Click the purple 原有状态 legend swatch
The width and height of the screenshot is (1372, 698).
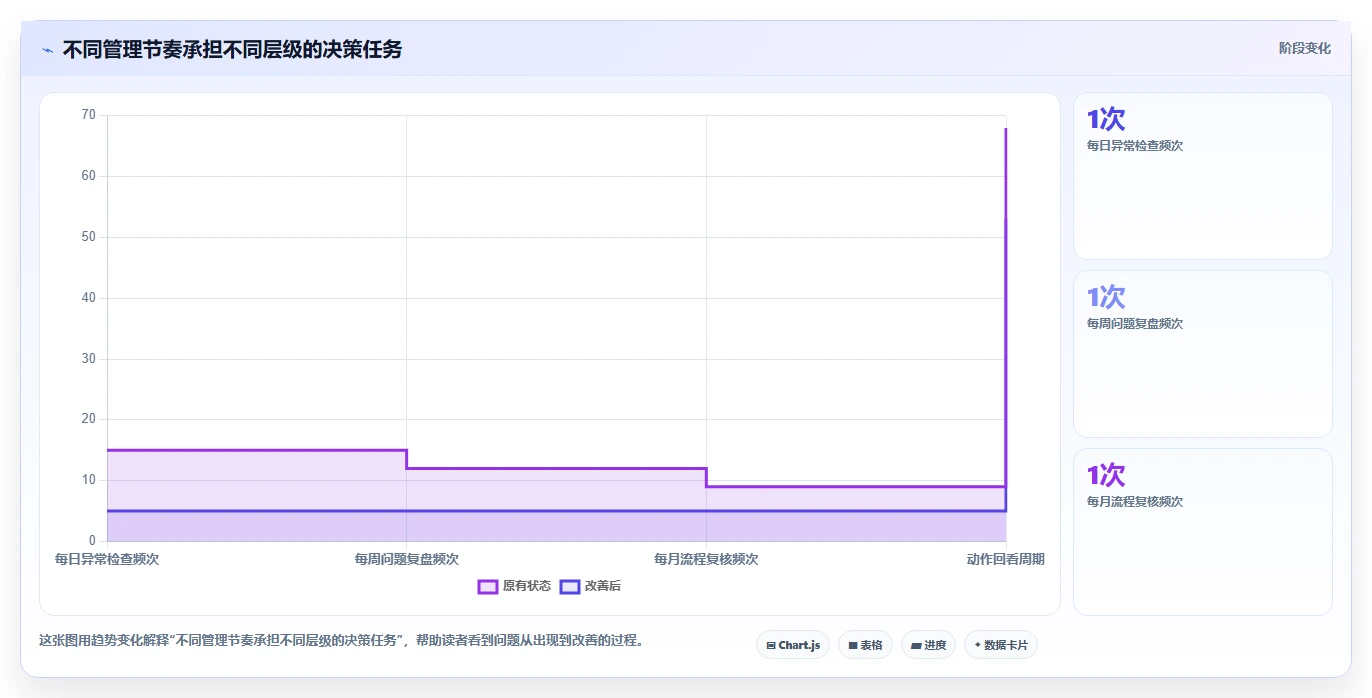coord(488,586)
